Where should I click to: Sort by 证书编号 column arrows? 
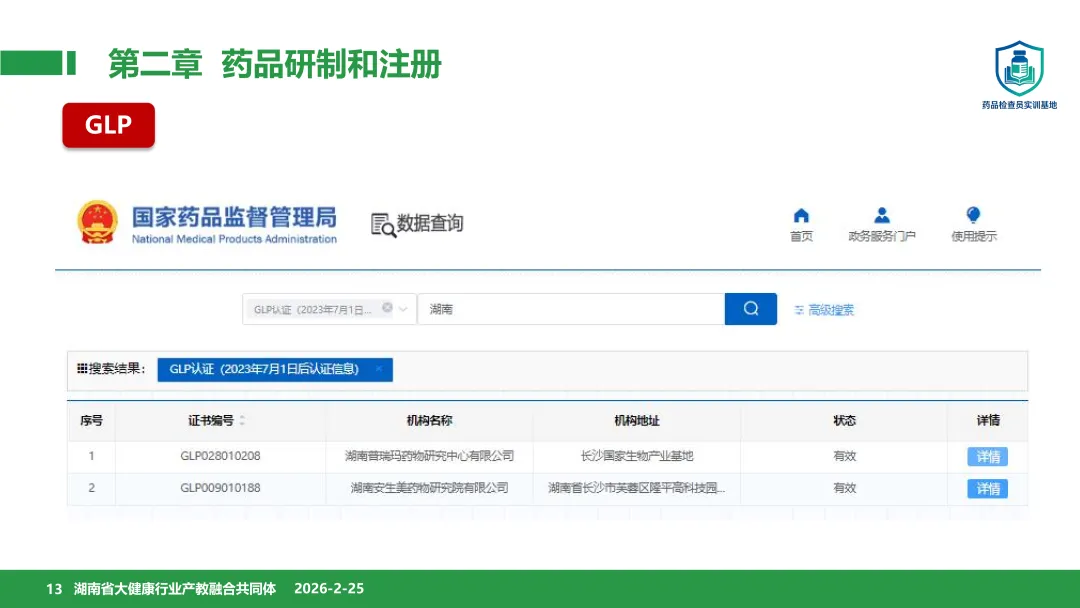242,420
